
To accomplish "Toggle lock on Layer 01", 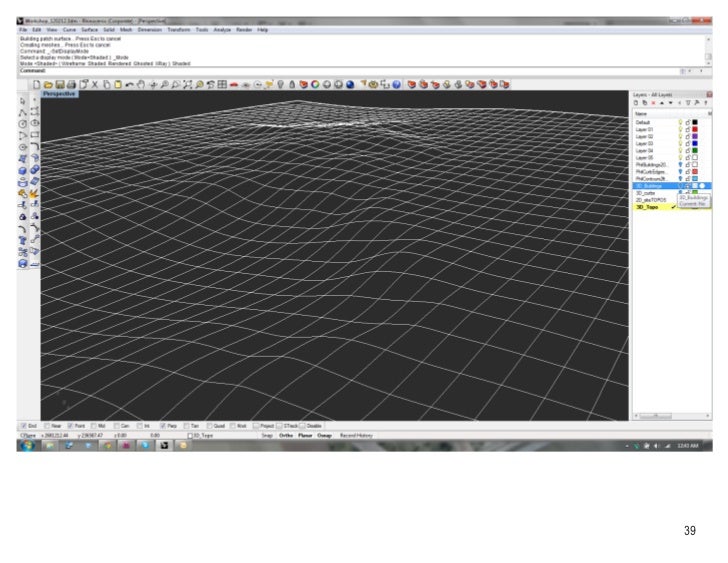I will 687,129.
